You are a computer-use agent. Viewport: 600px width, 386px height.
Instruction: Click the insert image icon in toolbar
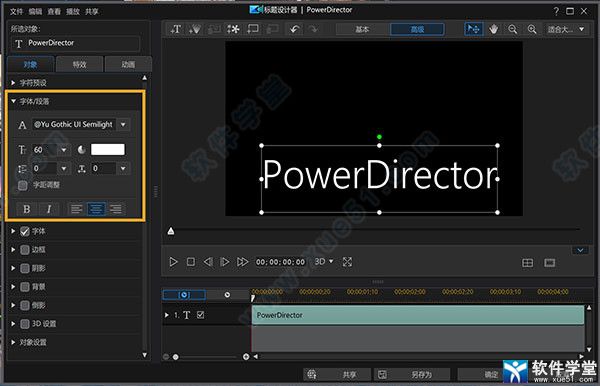click(214, 29)
